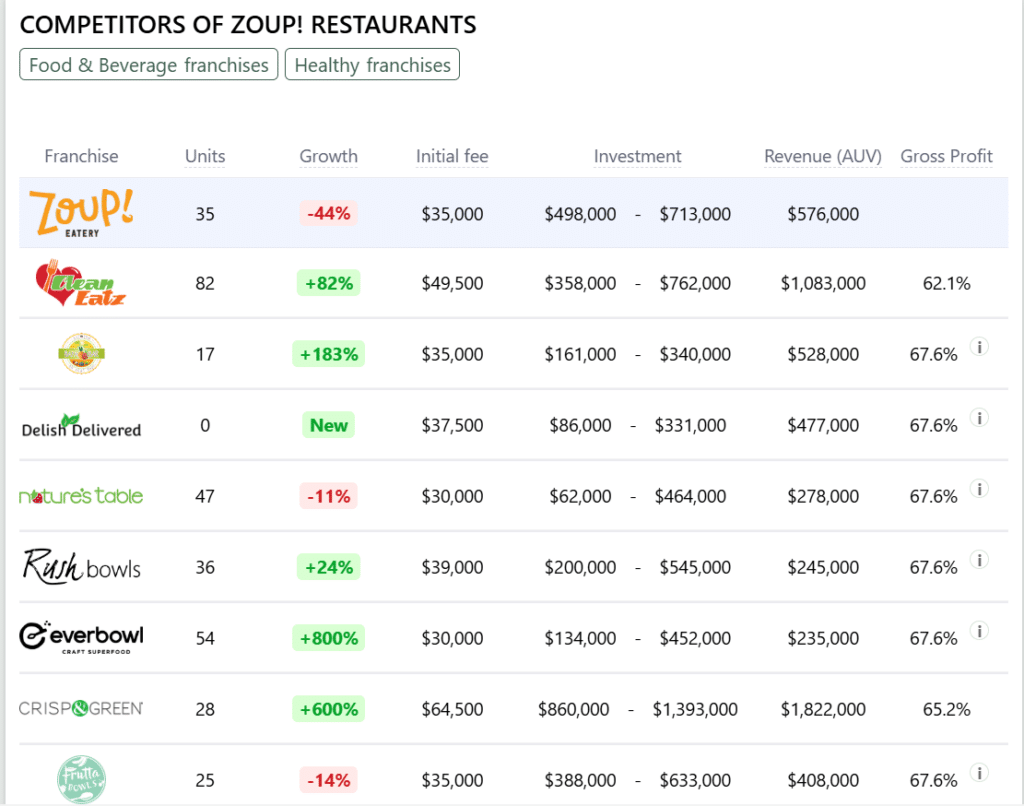
Task: Open the Zoup! Eatery logo
Action: (x=82, y=213)
